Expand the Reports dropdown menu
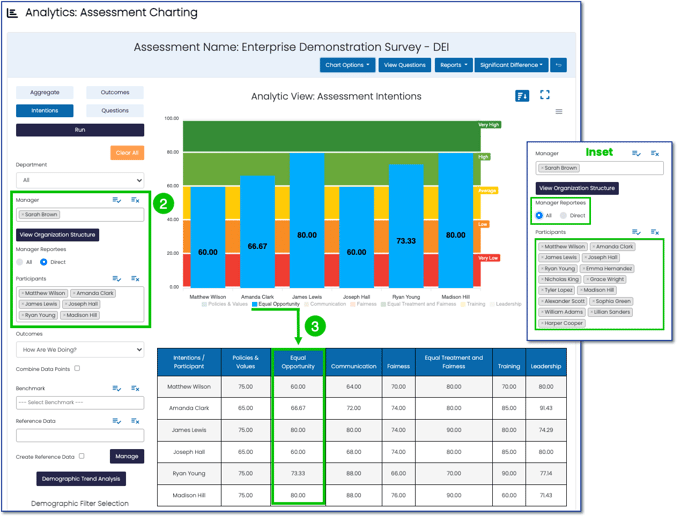The height and width of the screenshot is (516, 688). click(454, 65)
